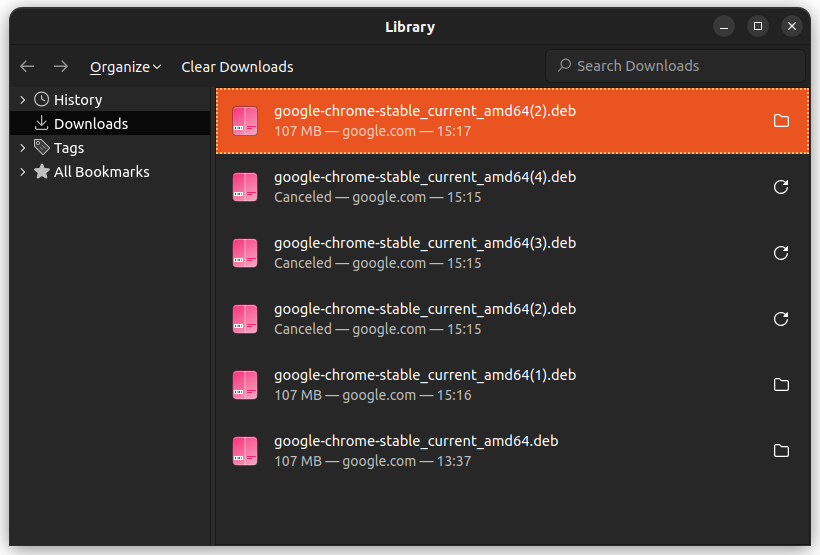Click package icon of canceled amd64(2).deb row

pyautogui.click(x=245, y=319)
